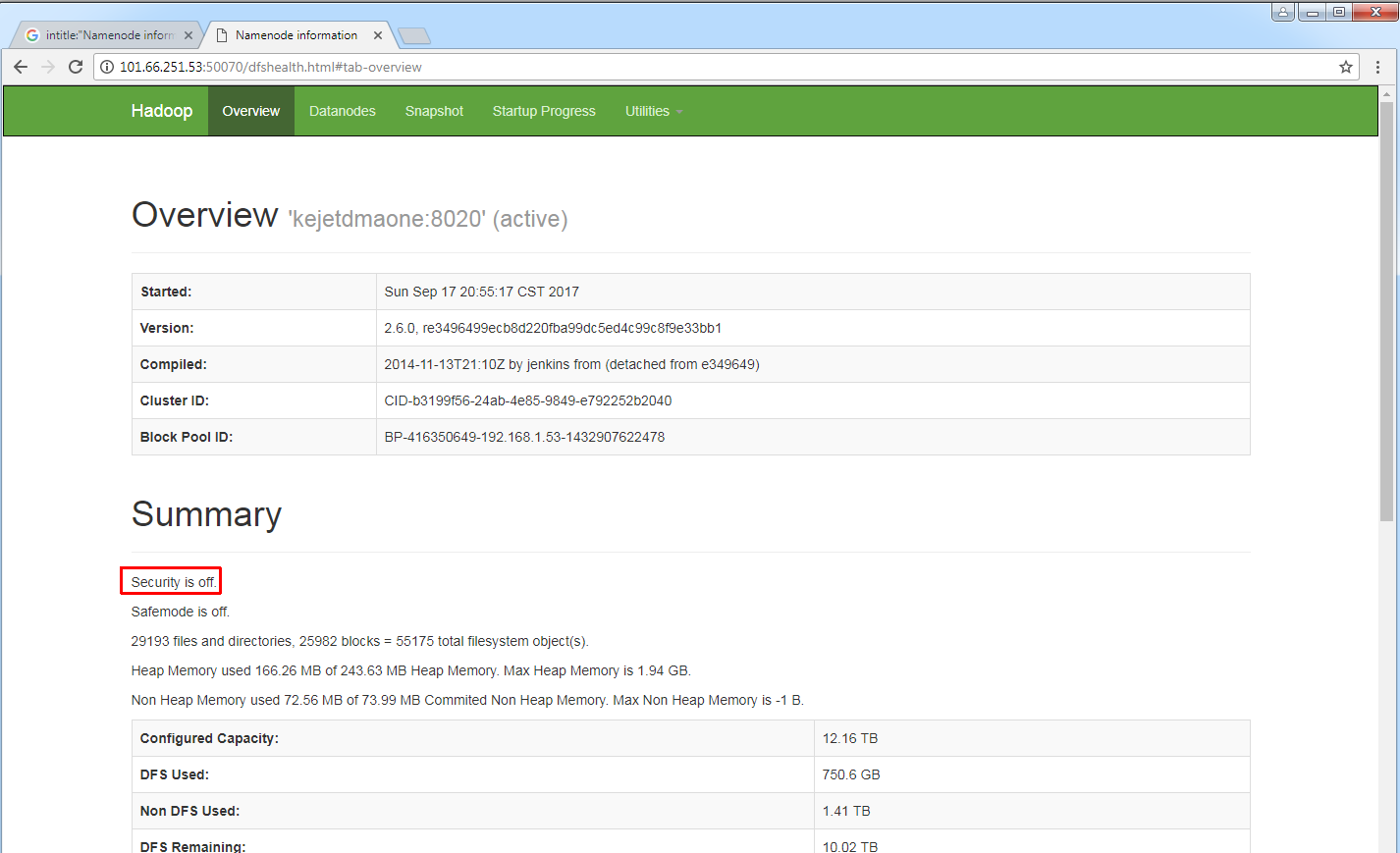
Task: View site information icon in address bar
Action: click(107, 67)
